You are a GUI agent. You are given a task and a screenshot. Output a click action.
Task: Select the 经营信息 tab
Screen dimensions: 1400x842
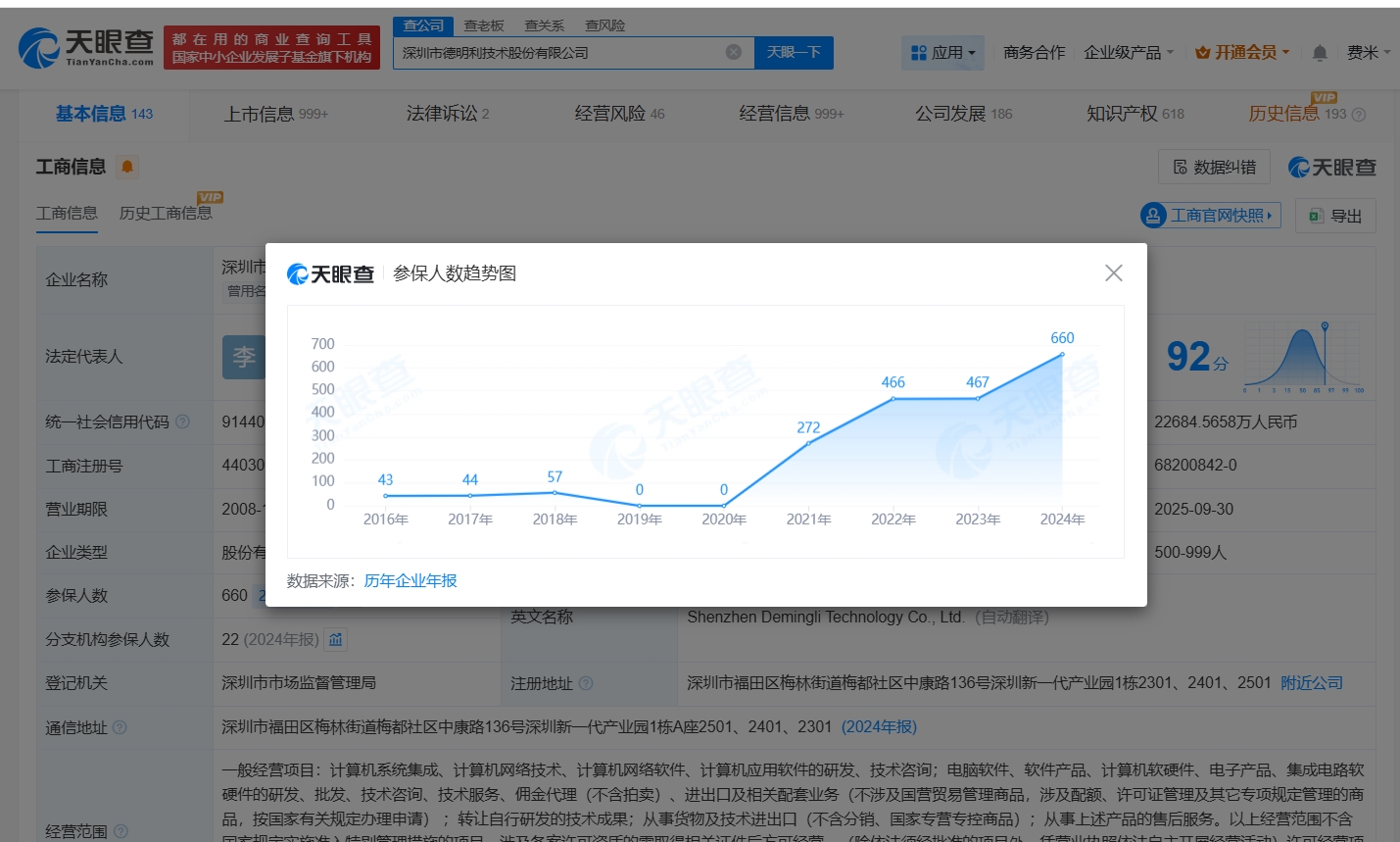(792, 114)
